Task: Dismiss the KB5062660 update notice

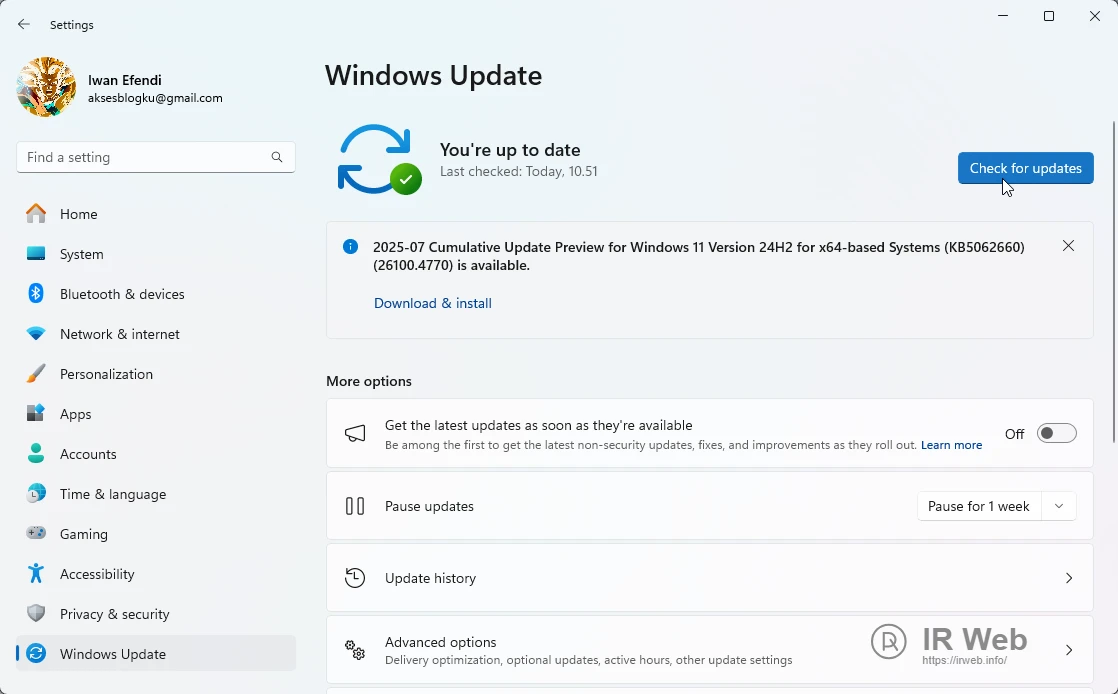Action: point(1068,246)
